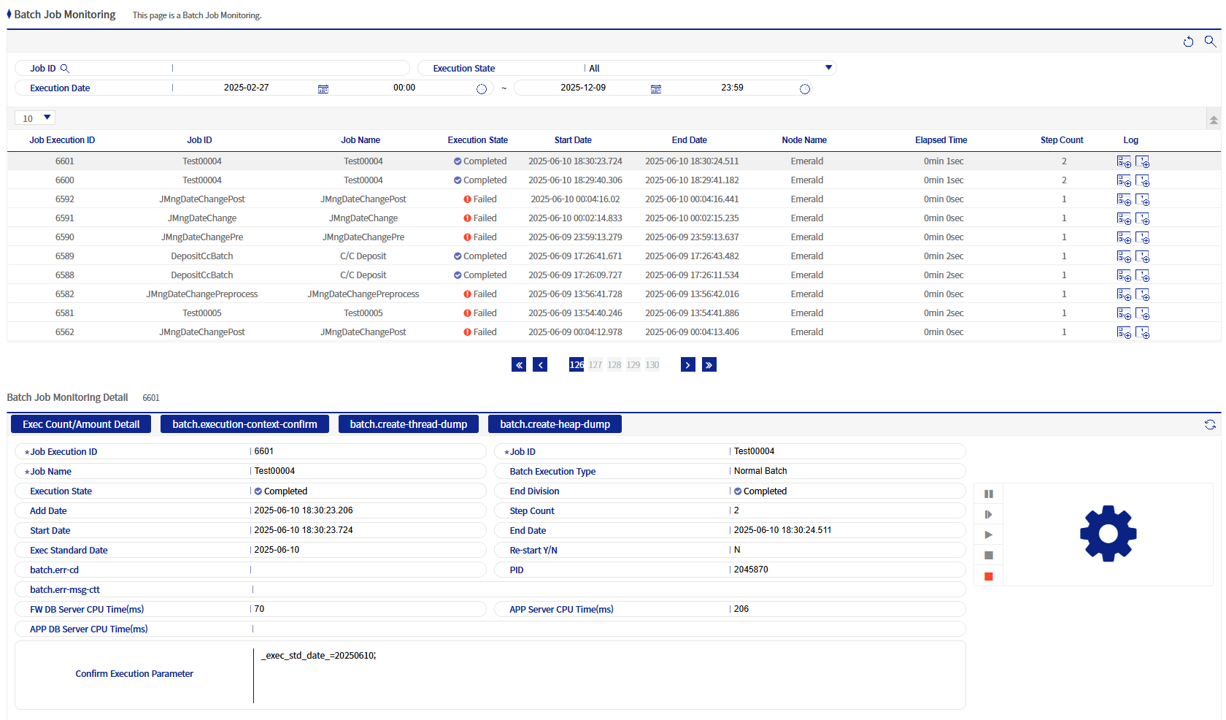Open the start time 00:00 clock picker

(x=481, y=89)
